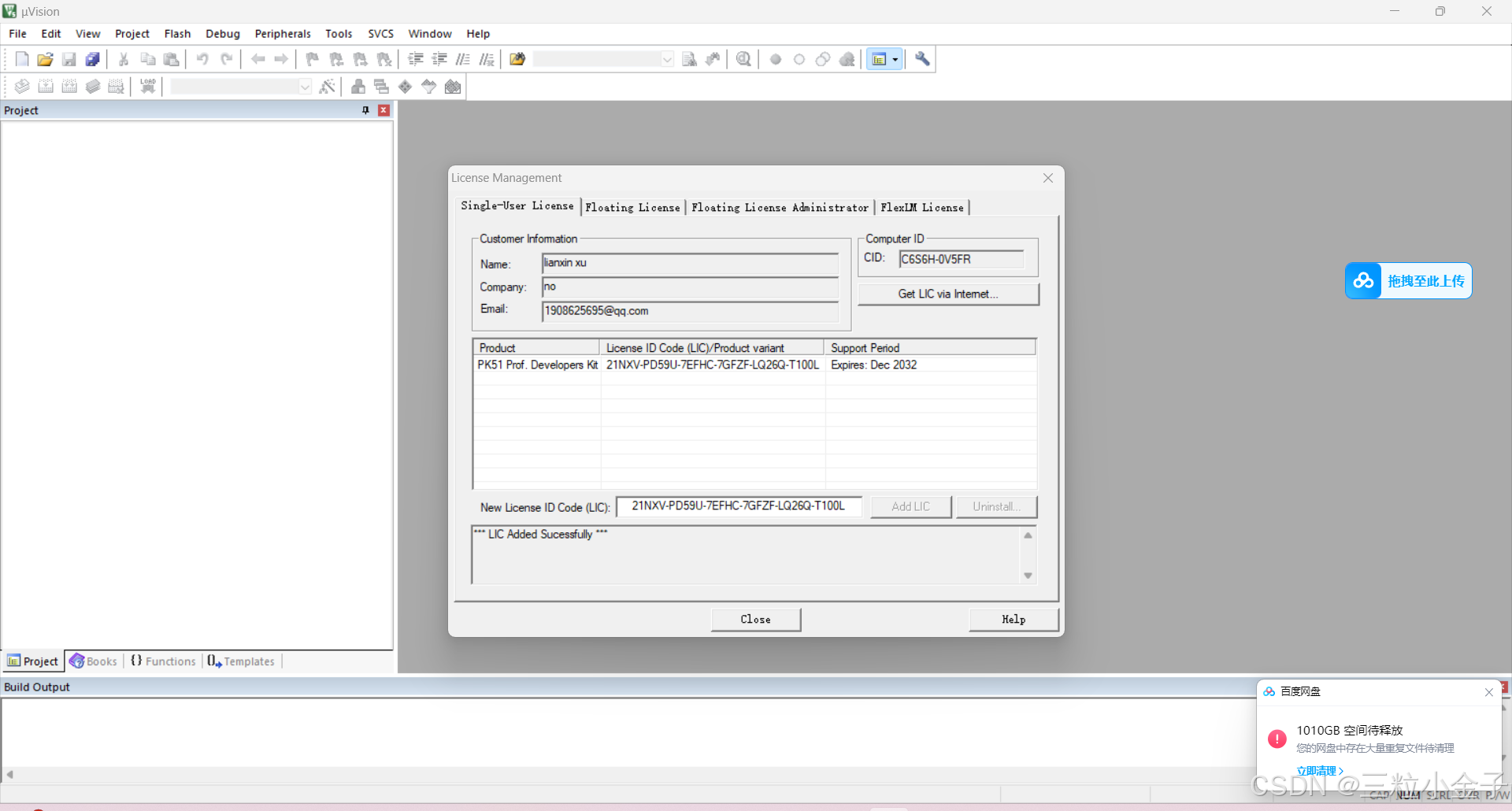Click the CID field value
The image size is (1512, 811).
click(961, 259)
